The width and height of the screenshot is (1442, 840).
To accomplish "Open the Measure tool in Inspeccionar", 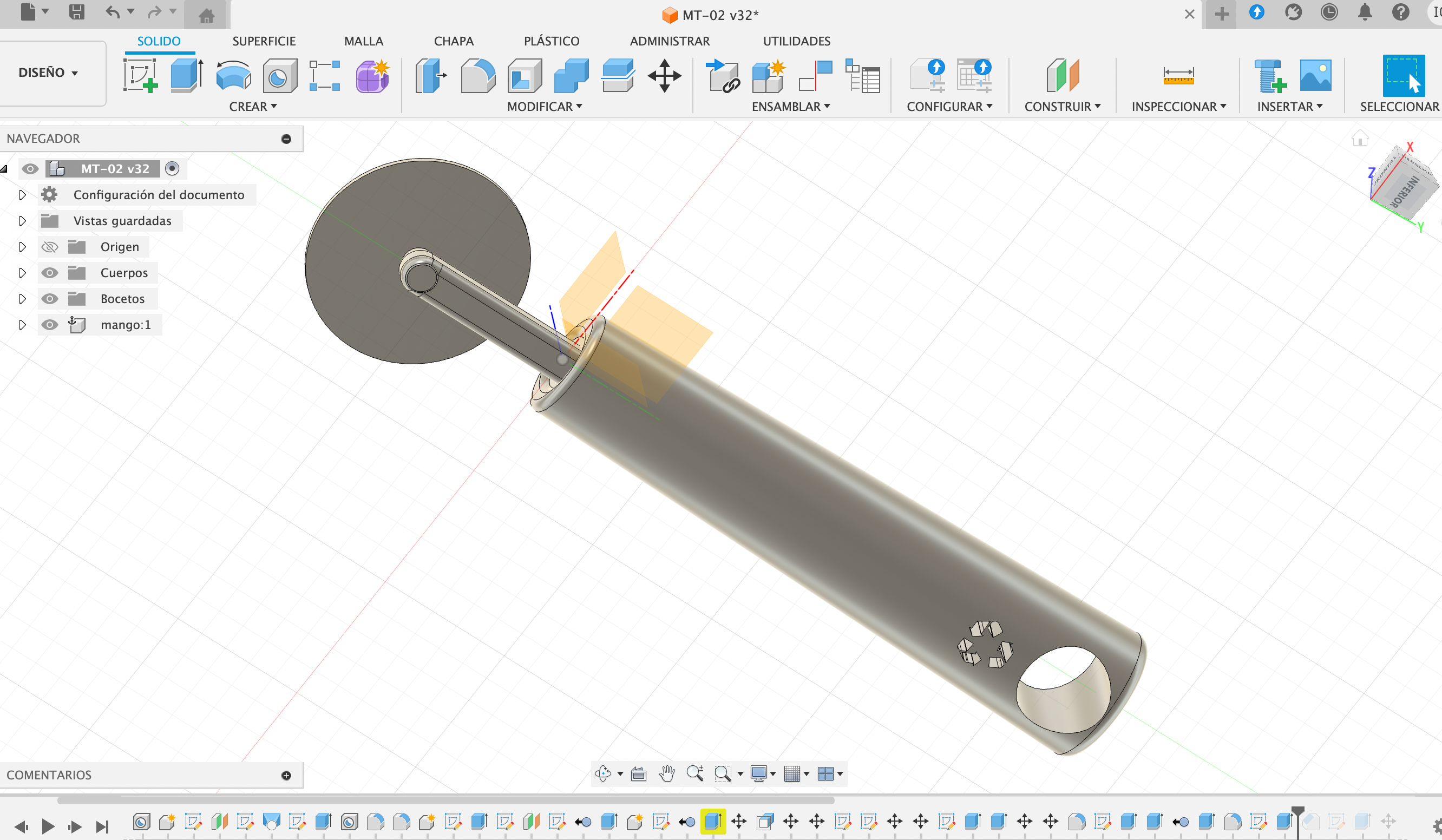I will pos(1178,76).
